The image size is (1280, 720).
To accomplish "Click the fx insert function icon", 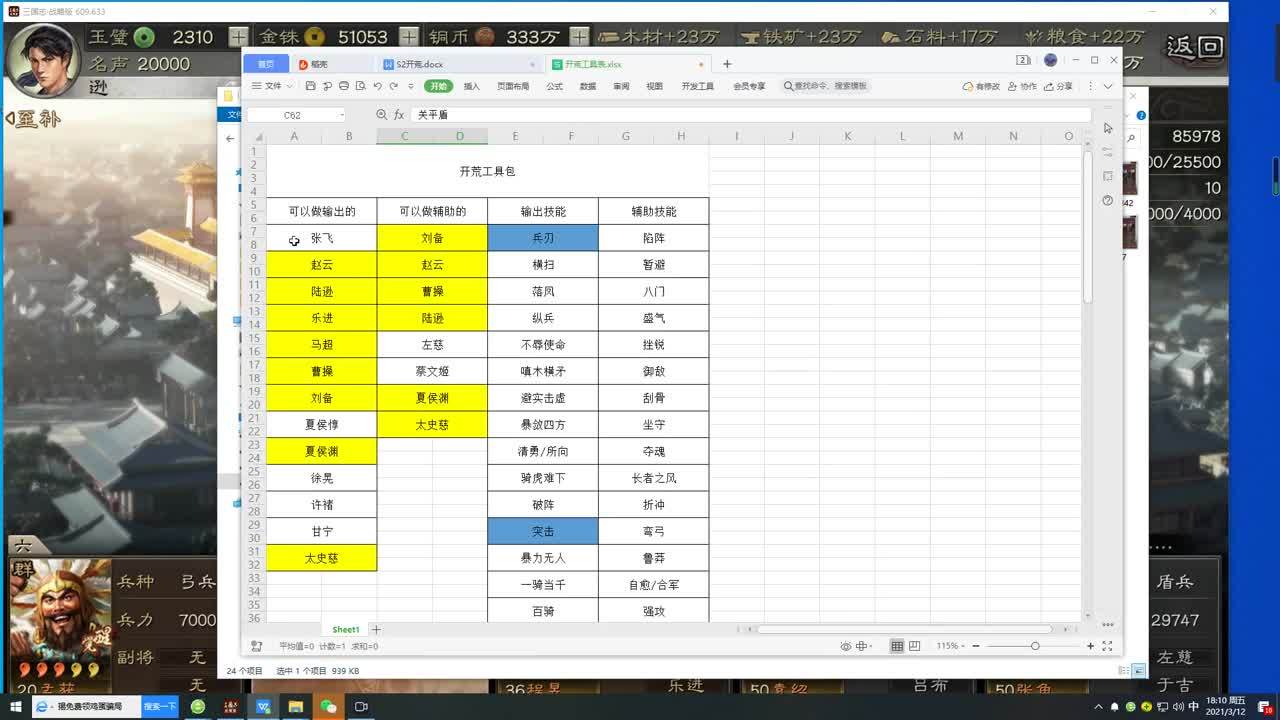I will click(399, 115).
